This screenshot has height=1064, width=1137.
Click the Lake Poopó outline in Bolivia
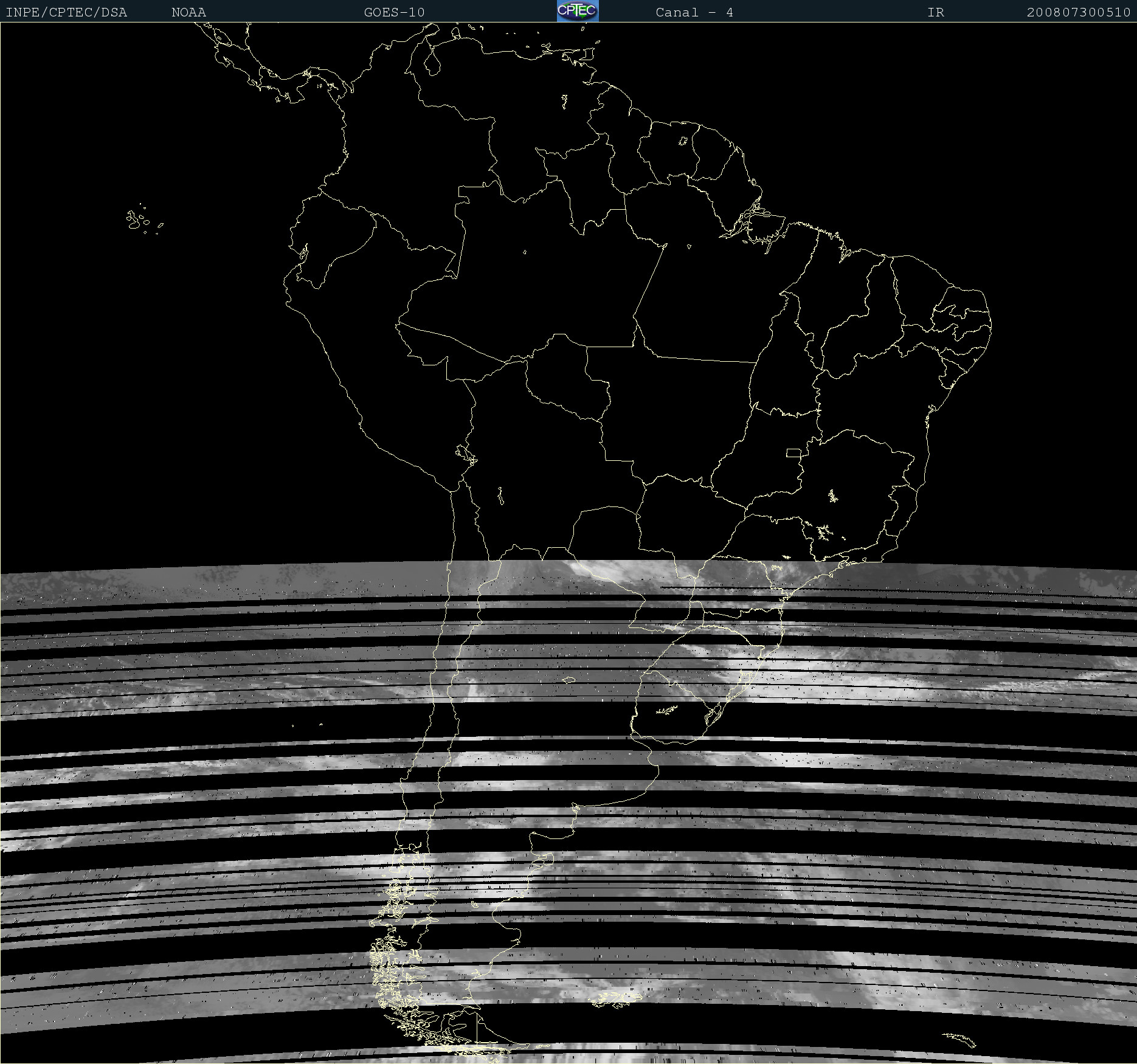(x=500, y=496)
